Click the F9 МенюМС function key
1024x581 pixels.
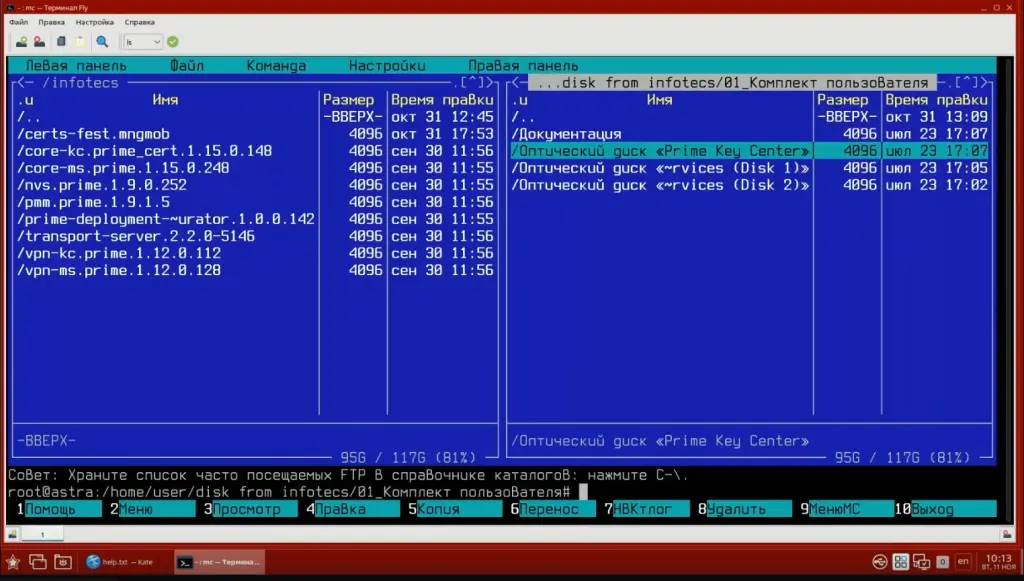(847, 509)
